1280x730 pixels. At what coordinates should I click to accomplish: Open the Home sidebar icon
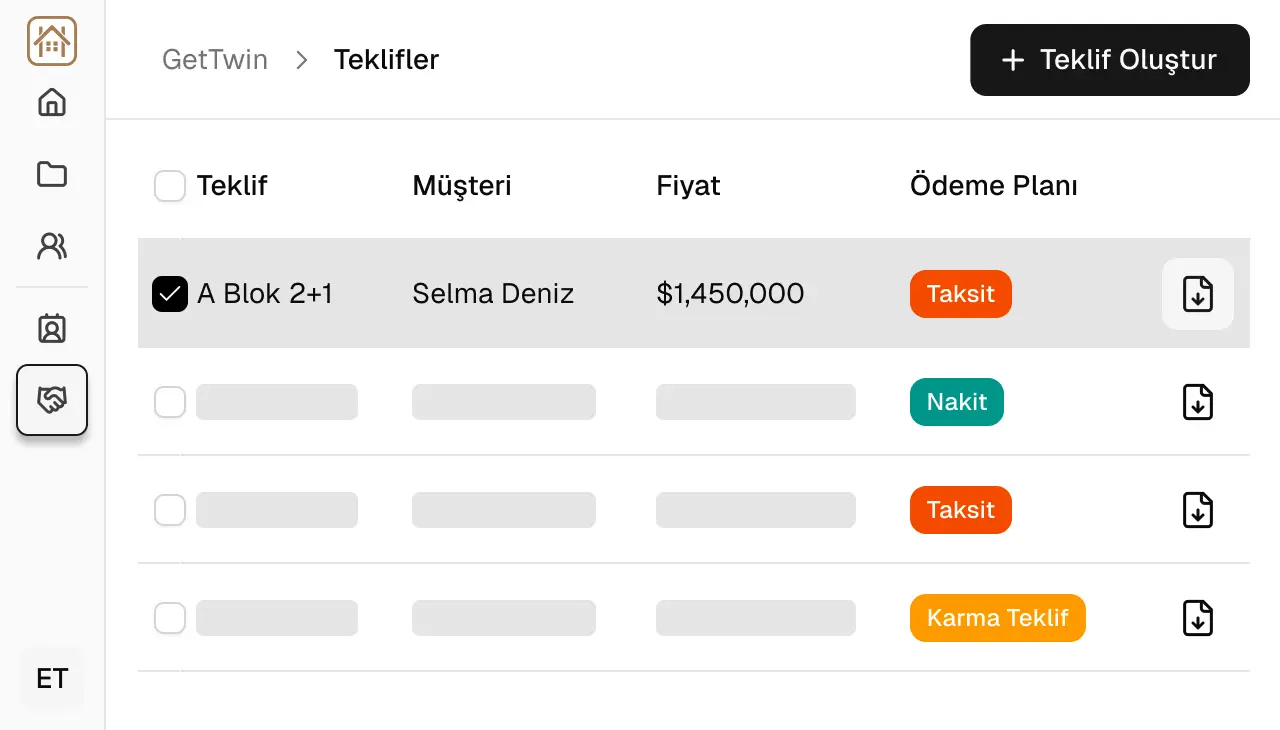(x=52, y=103)
